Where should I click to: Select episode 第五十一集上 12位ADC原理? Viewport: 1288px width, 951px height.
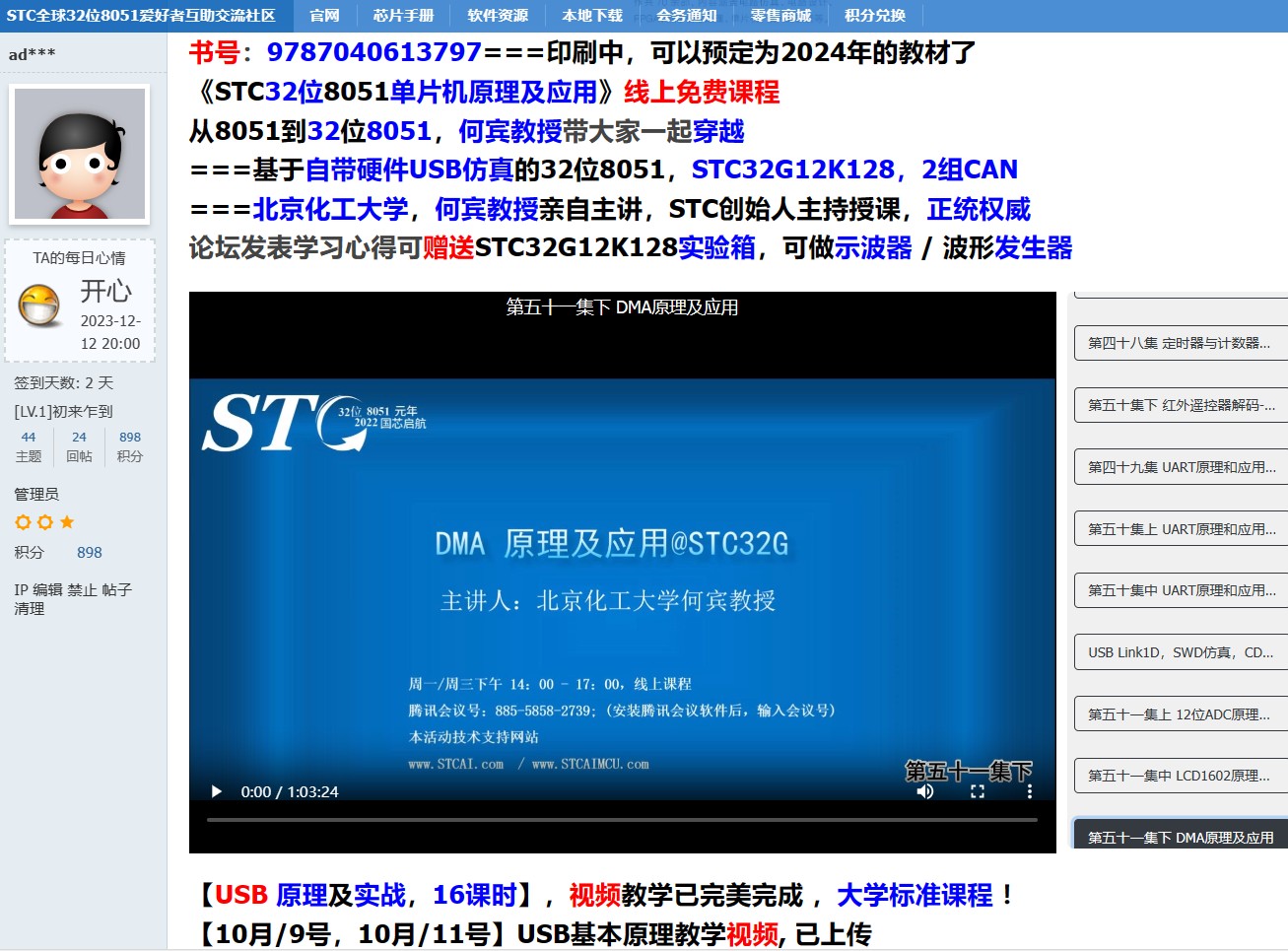point(1181,714)
